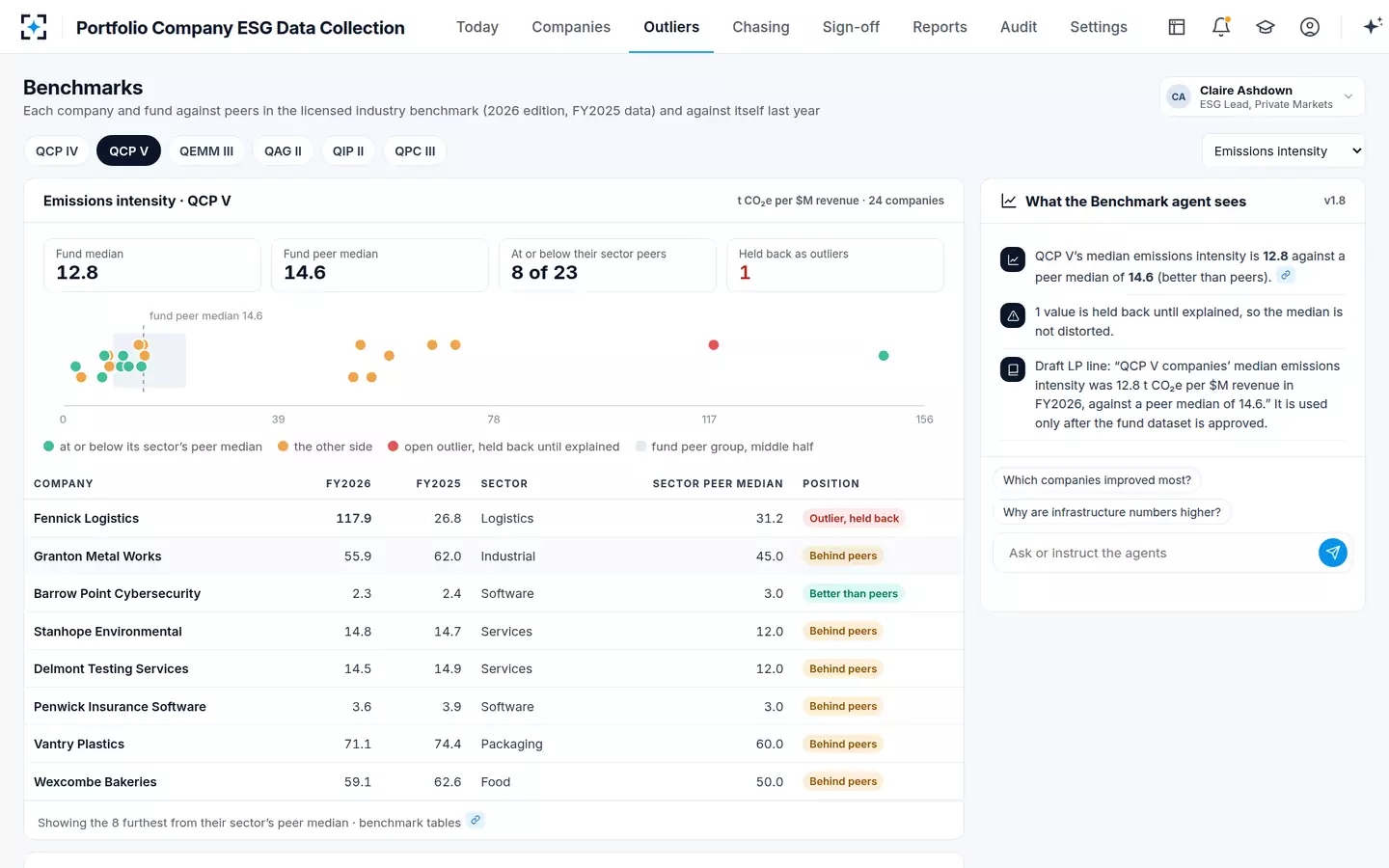Click the 'Better than peers' badge

coord(854,594)
